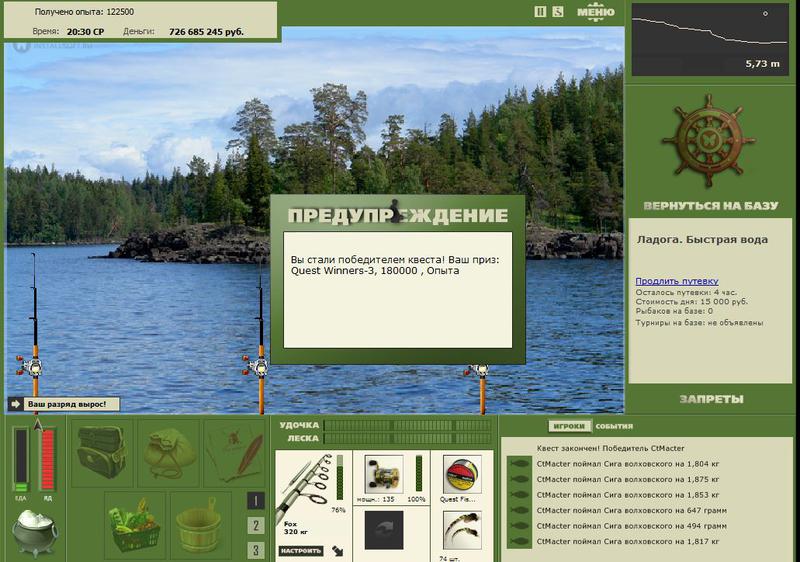The width and height of the screenshot is (800, 562).
Task: Click the Квест закончен! Победитель CtMacter row
Action: coord(610,448)
